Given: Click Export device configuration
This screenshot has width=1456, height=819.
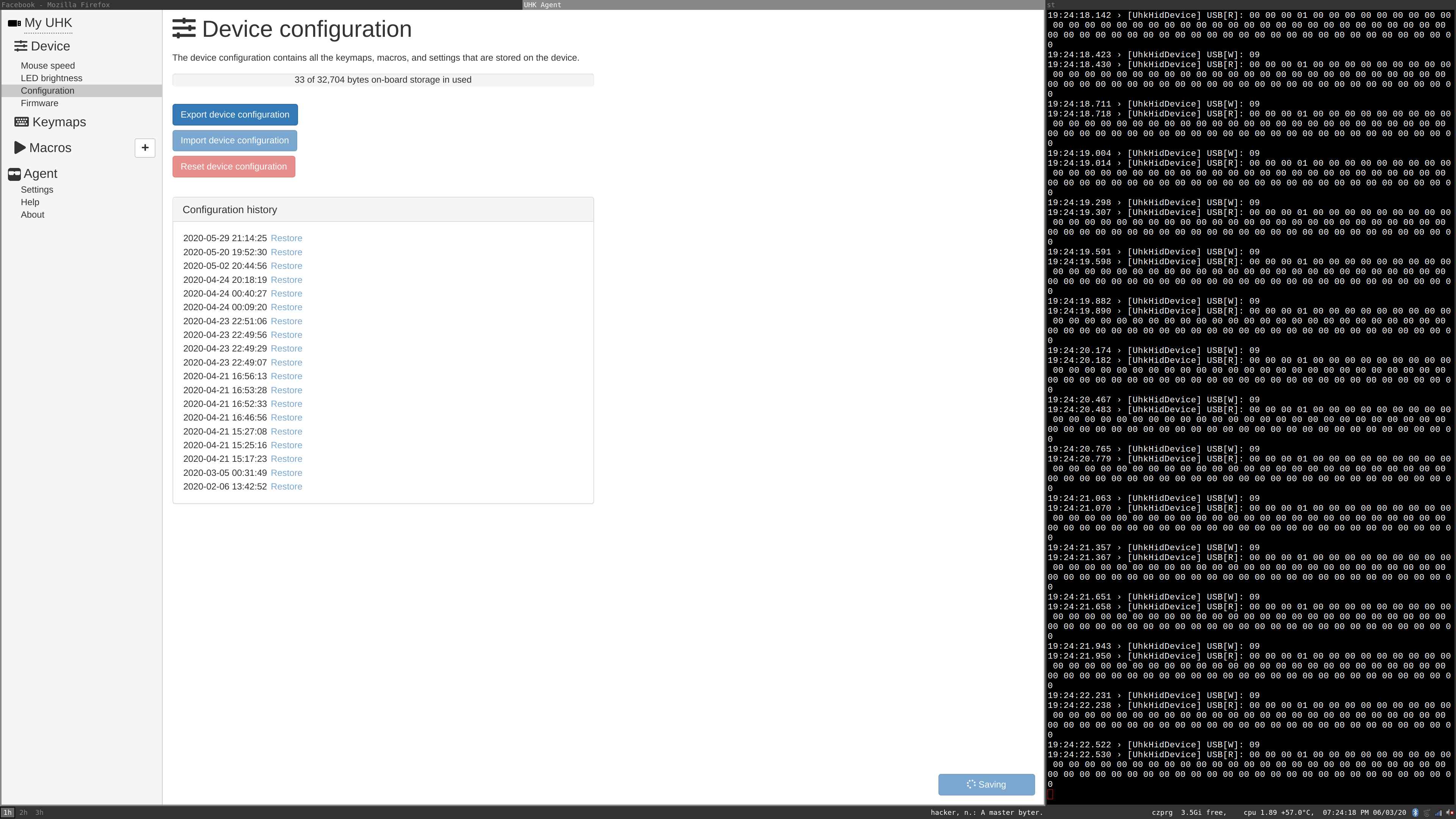Looking at the screenshot, I should click(x=235, y=114).
